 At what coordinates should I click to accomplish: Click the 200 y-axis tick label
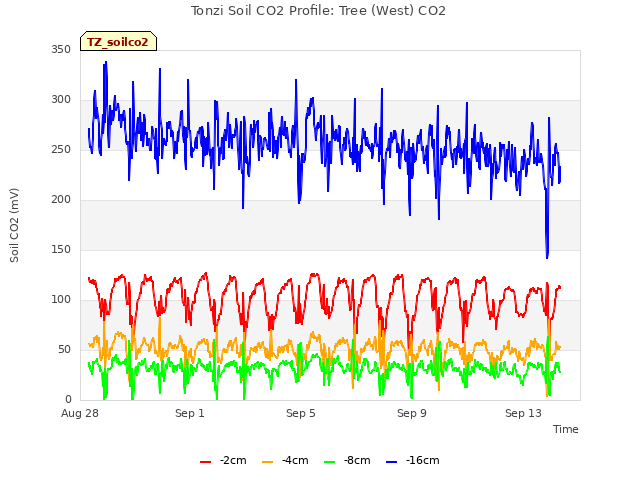61,200
